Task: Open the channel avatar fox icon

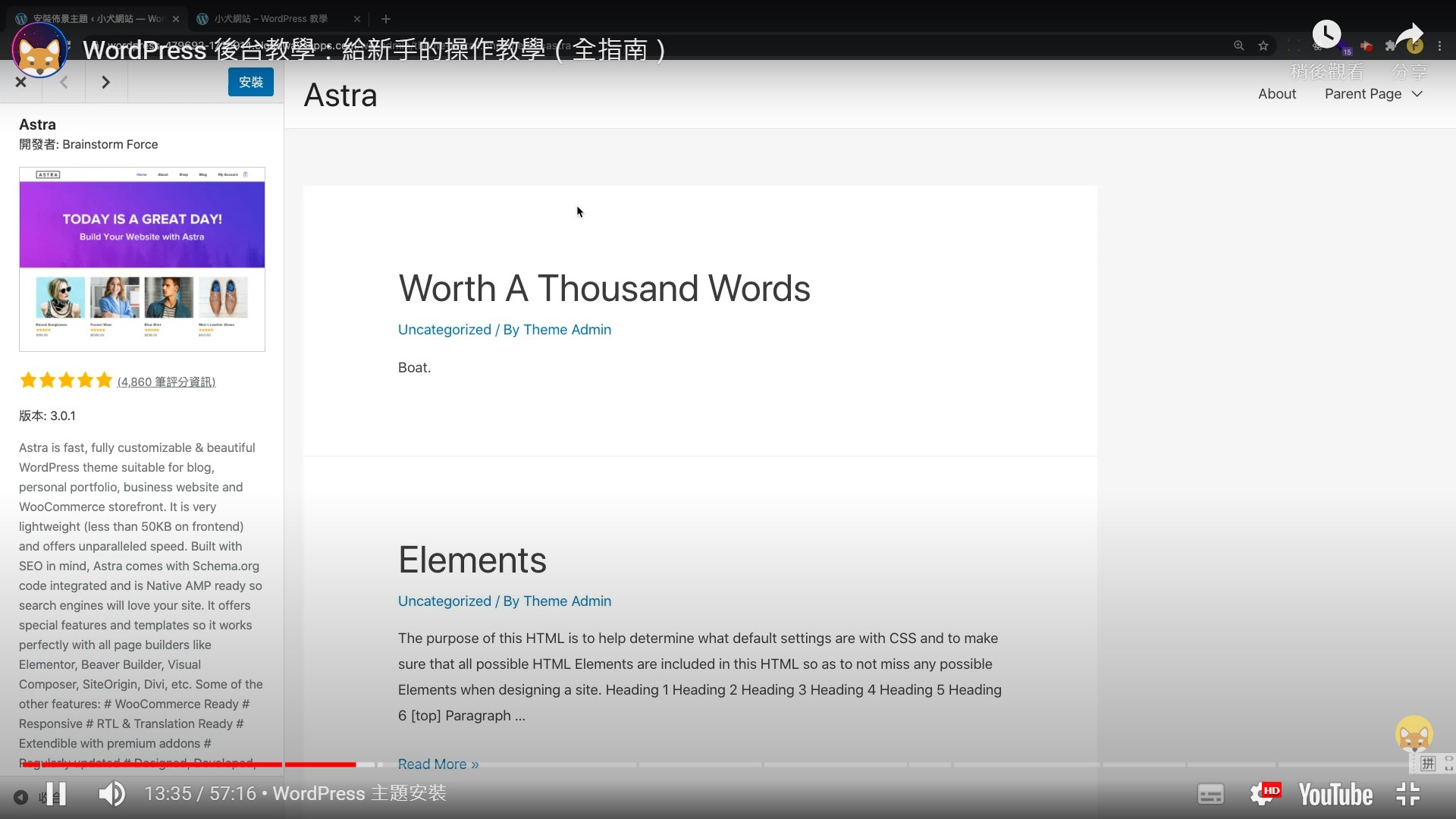Action: click(x=39, y=50)
